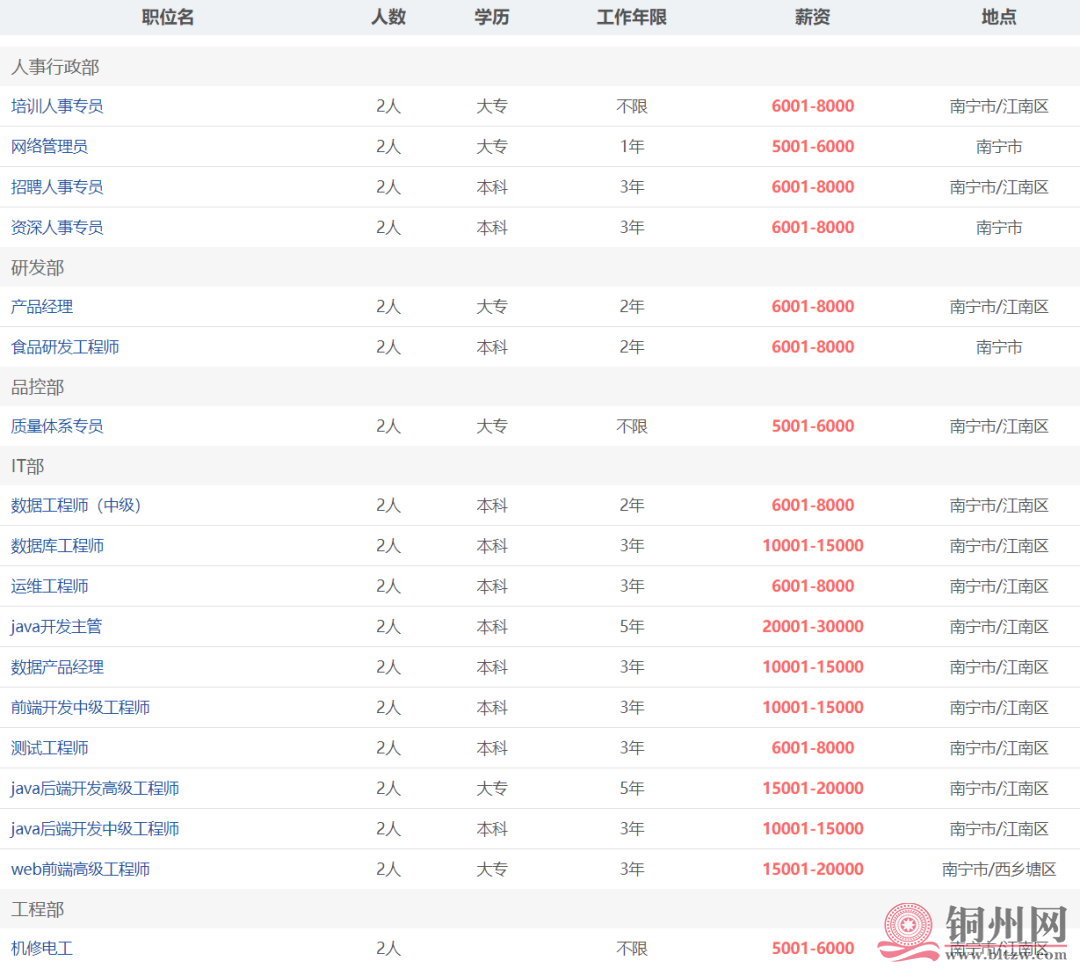Select the 人事行政部 department row
The width and height of the screenshot is (1080, 968).
55,67
